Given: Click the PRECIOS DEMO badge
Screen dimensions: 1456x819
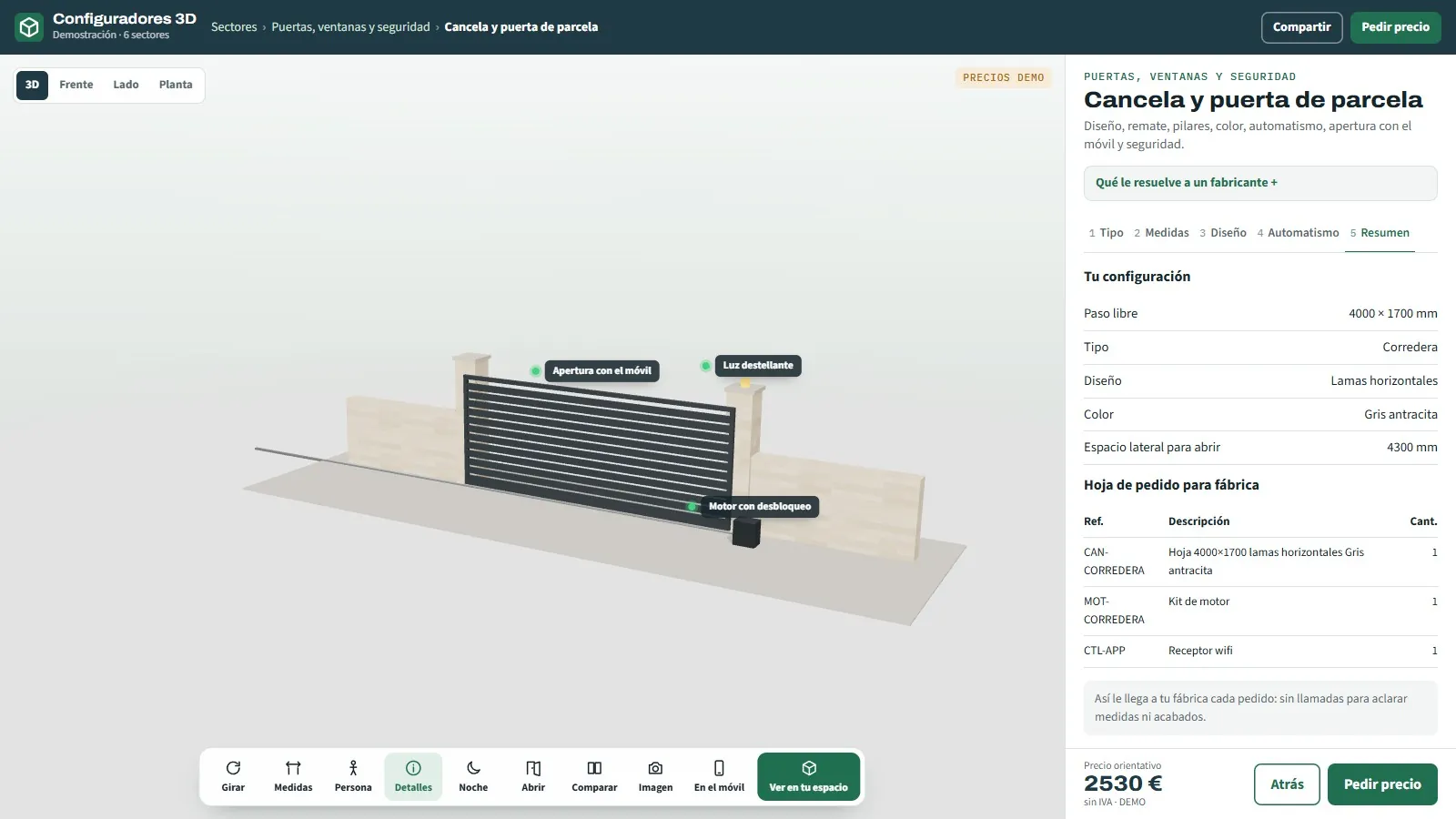Looking at the screenshot, I should tap(1004, 78).
